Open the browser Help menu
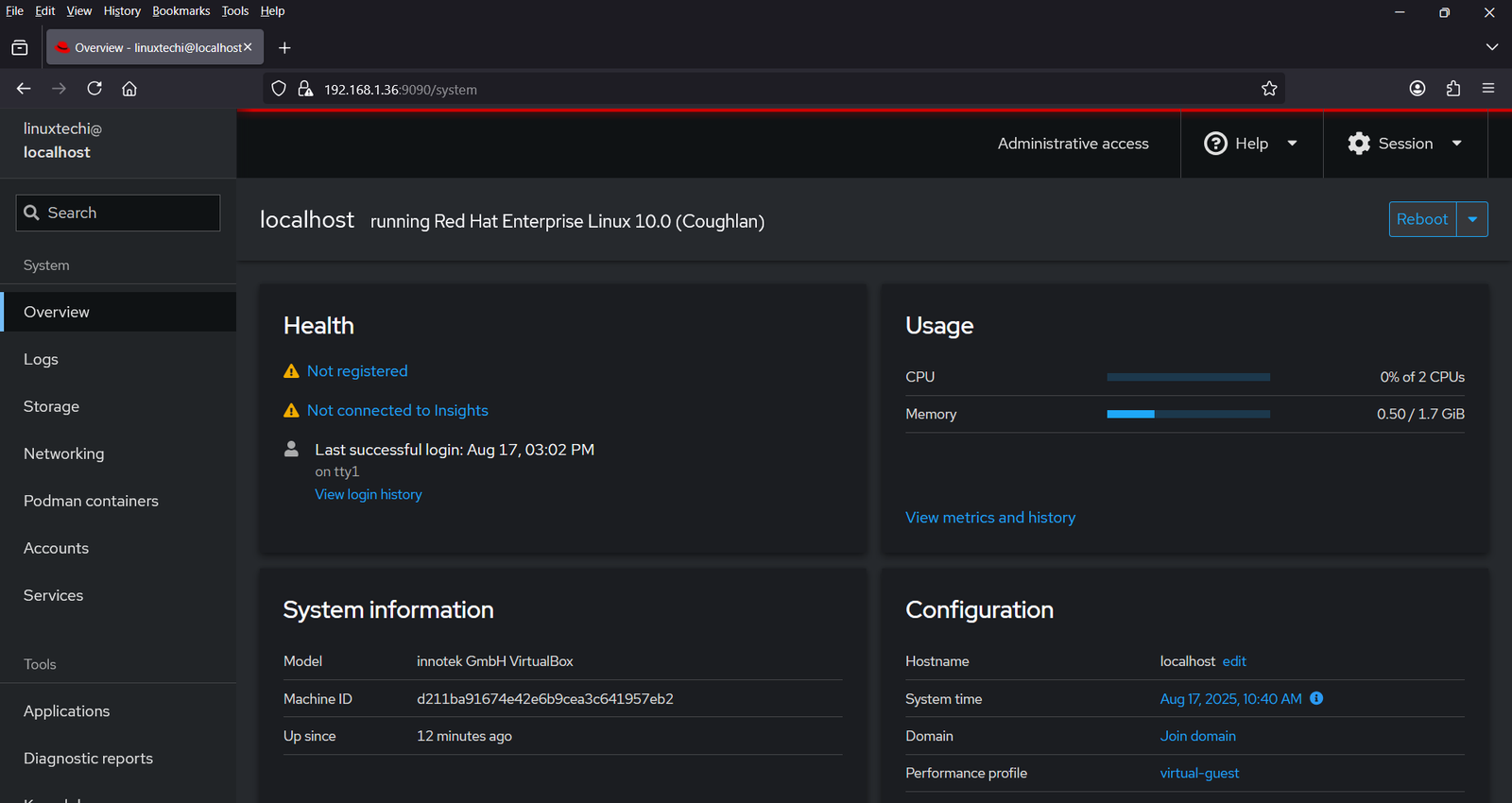This screenshot has height=803, width=1512. click(272, 11)
